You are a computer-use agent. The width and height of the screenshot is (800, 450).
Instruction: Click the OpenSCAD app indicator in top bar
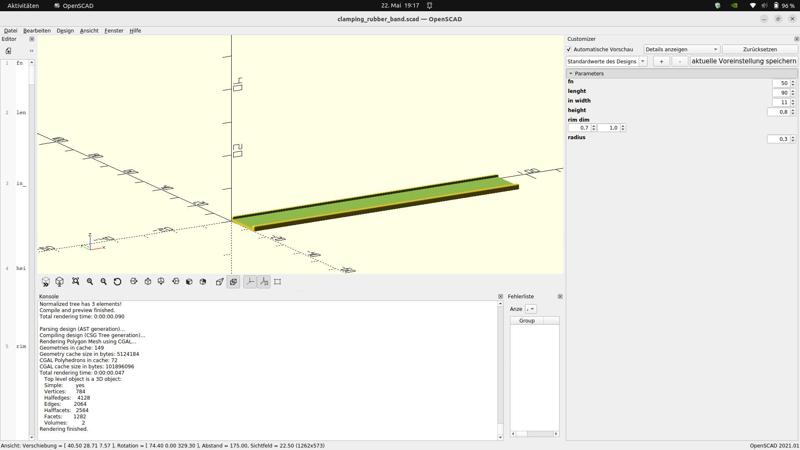click(x=74, y=6)
